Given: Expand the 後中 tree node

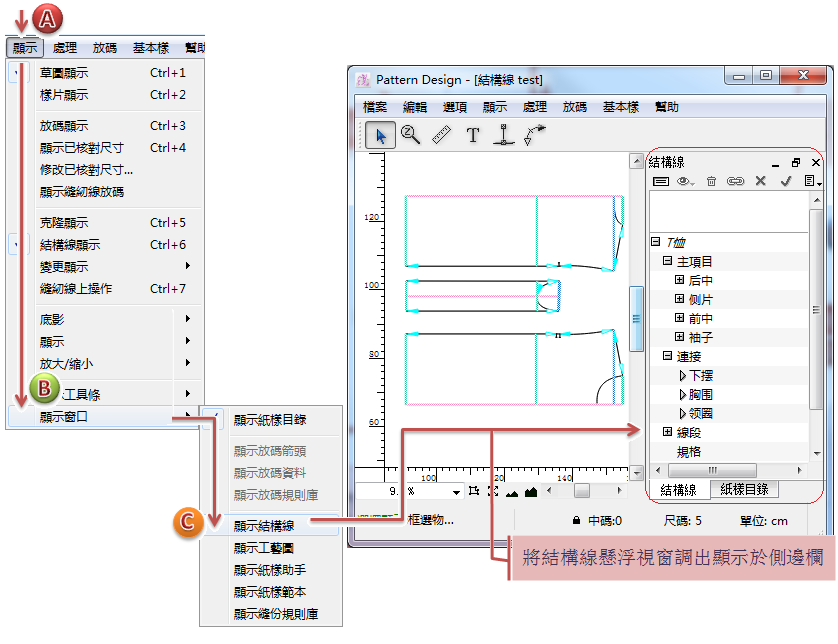Looking at the screenshot, I should point(680,281).
